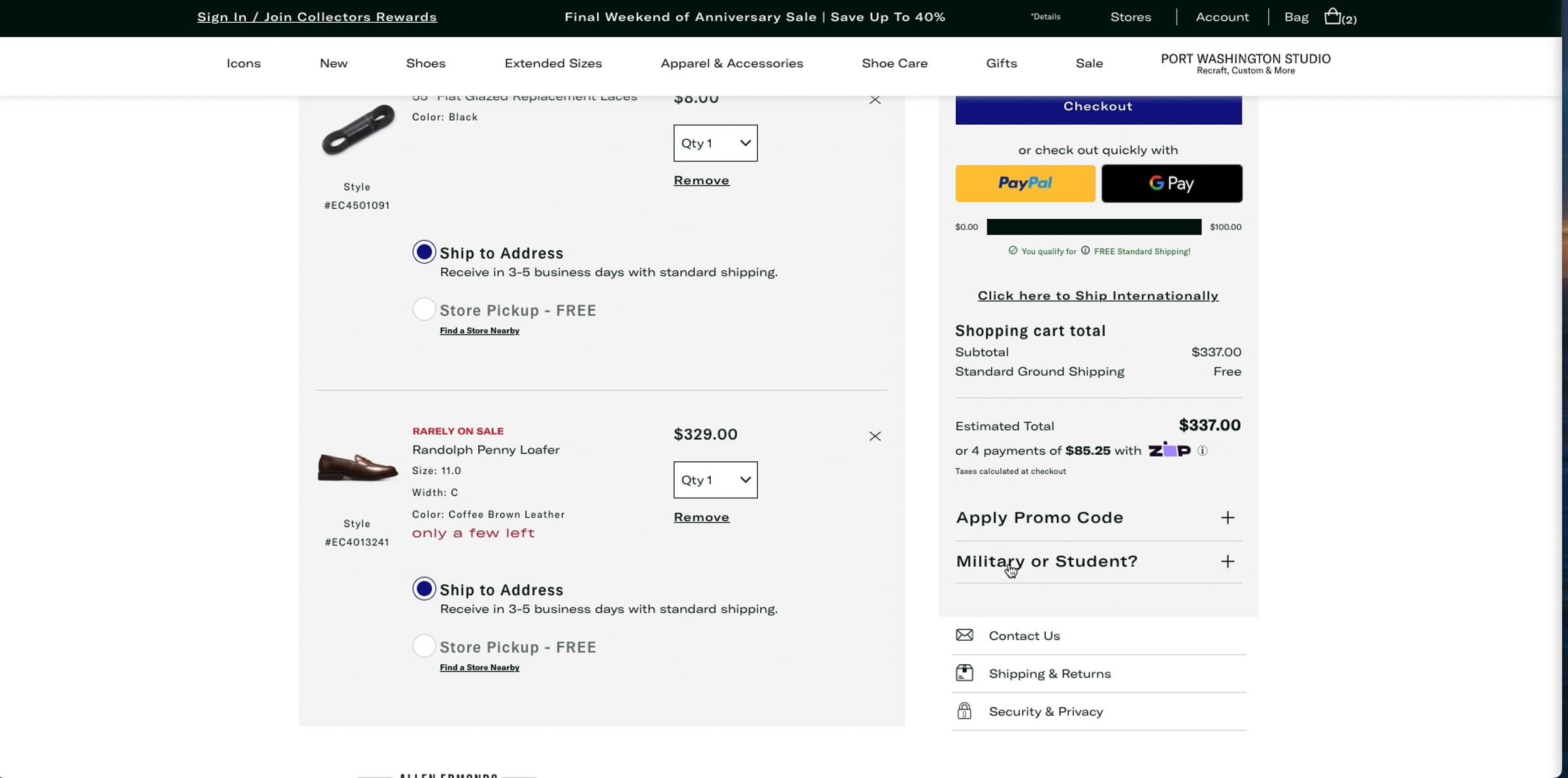Select Store Pickup for Penny Loafer

tap(424, 647)
